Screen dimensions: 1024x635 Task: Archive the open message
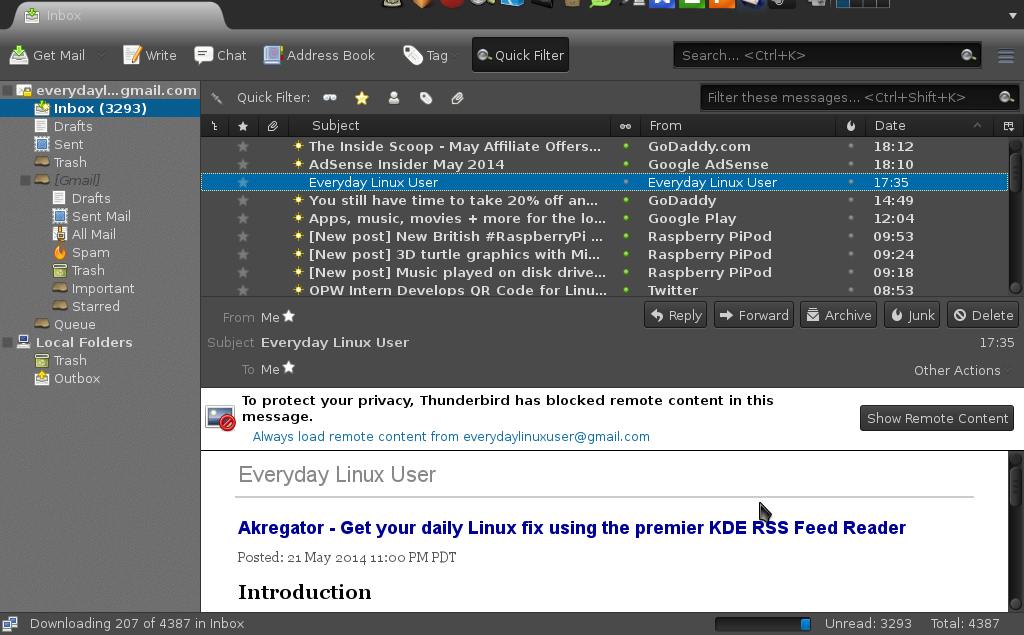click(839, 315)
